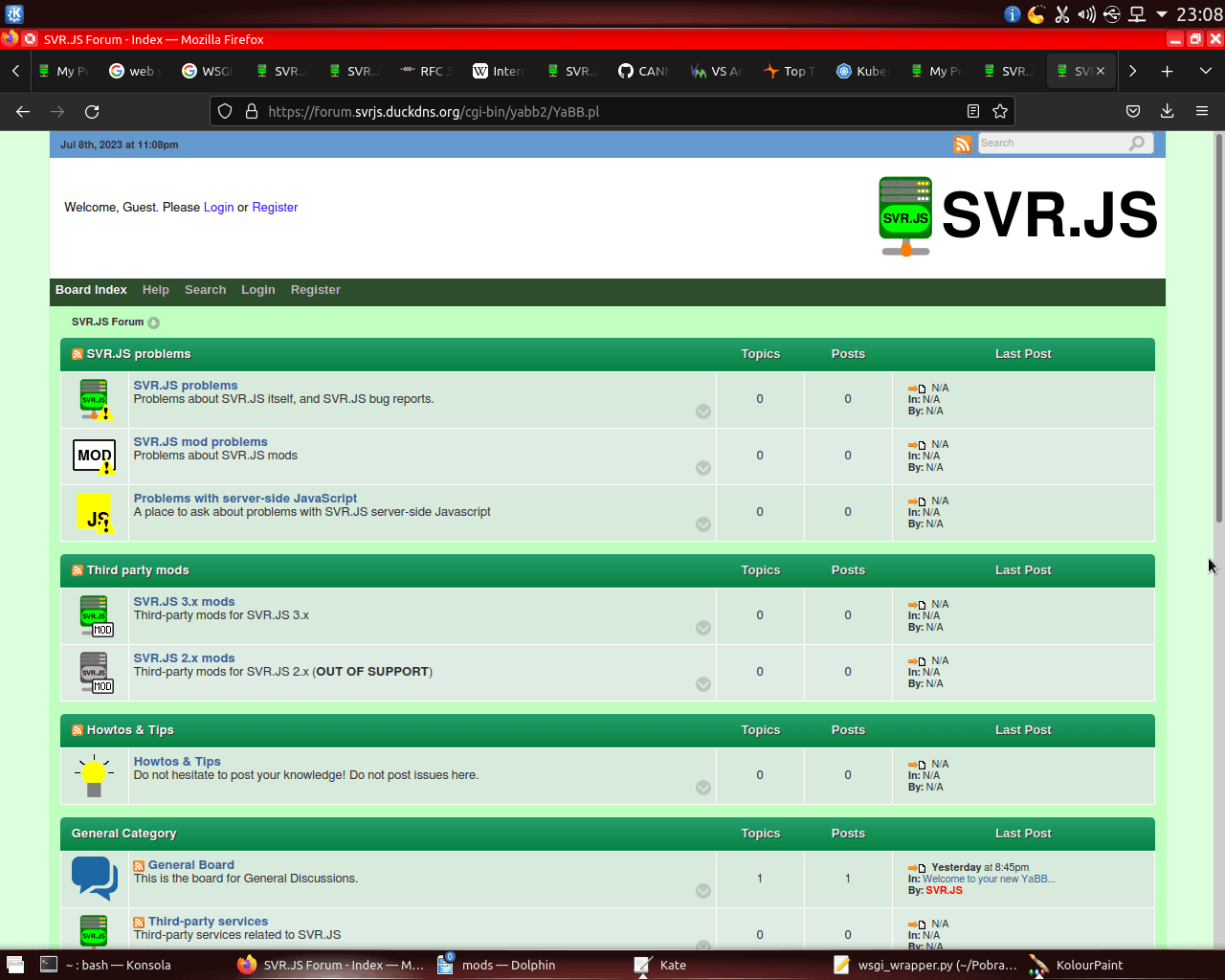Open Firefox downloads panel
1225x980 pixels.
click(x=1168, y=112)
